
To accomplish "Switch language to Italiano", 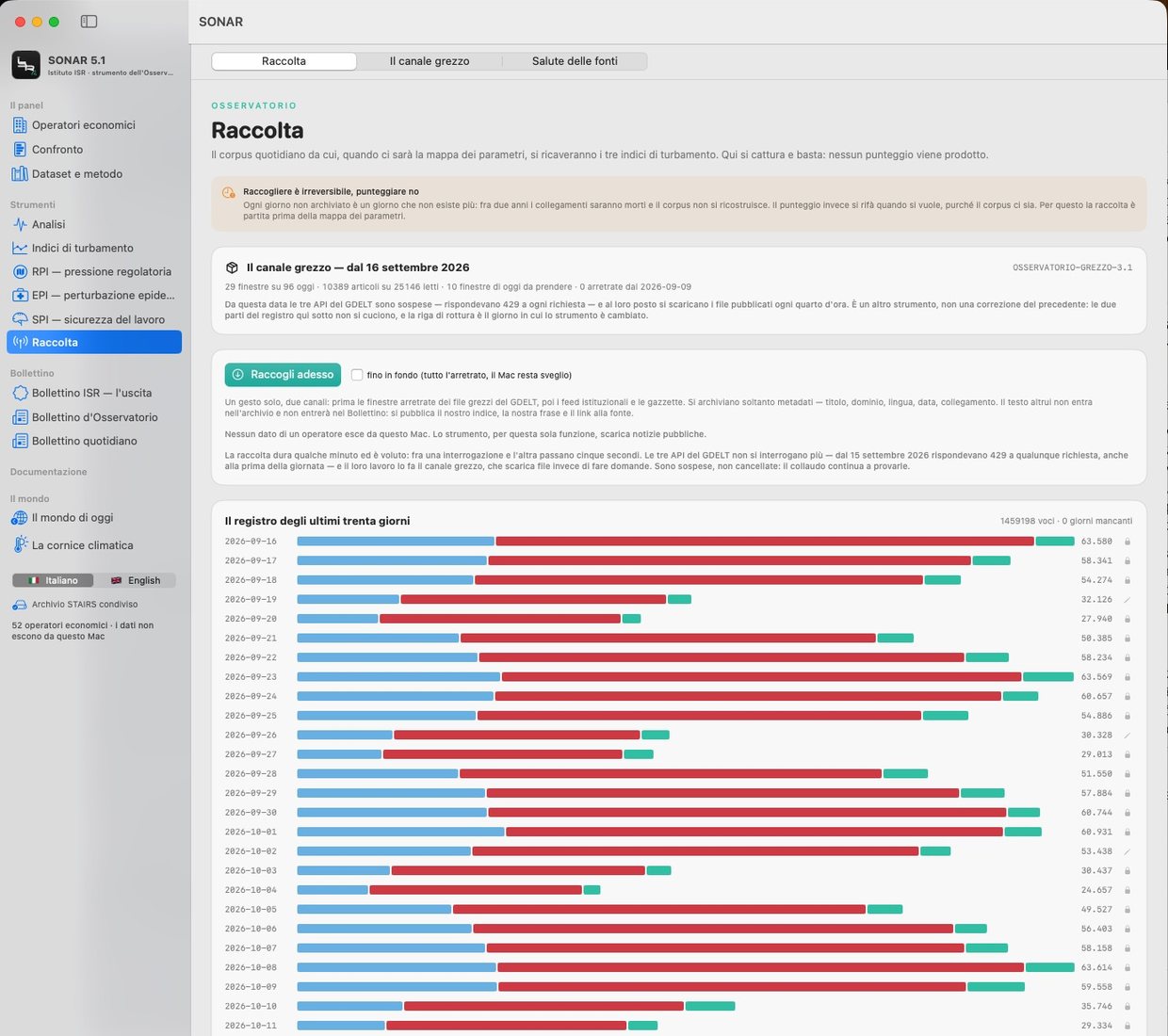I will (x=53, y=581).
